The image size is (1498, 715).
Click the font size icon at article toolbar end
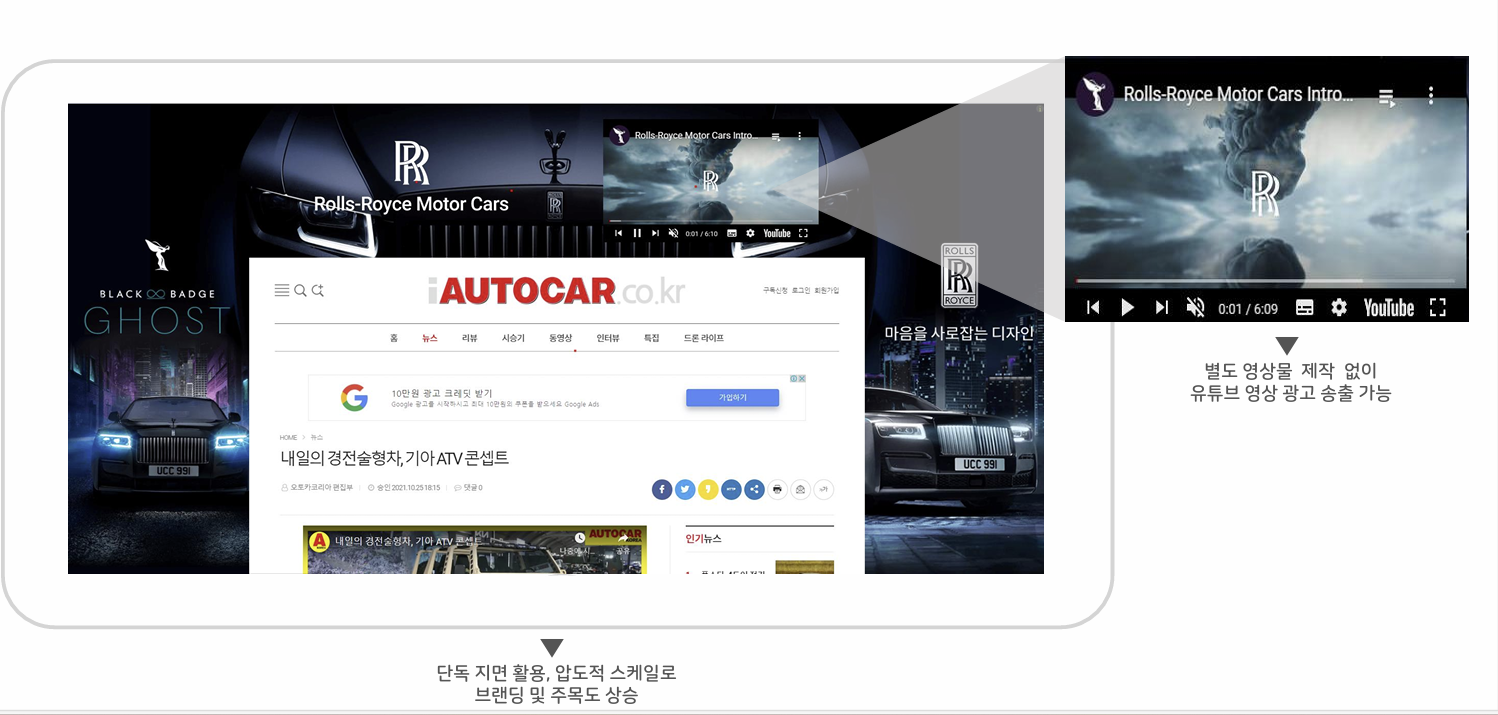click(824, 489)
